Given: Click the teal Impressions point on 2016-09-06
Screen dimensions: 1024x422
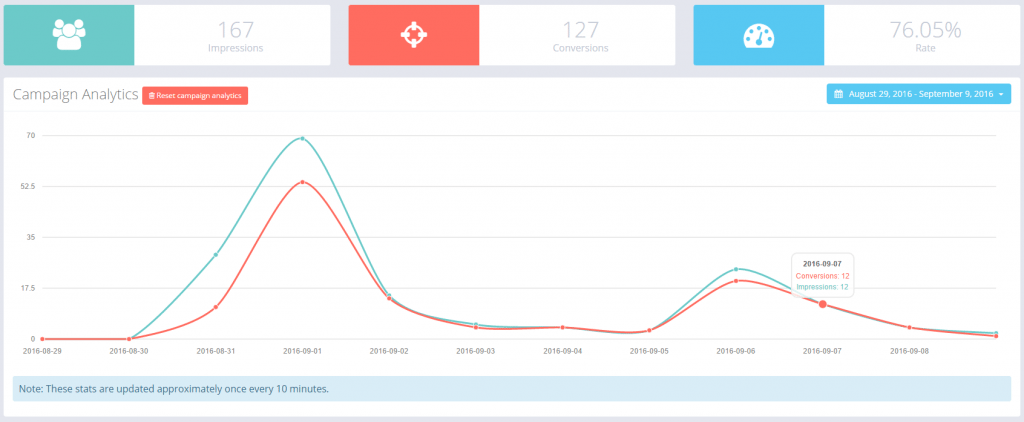Looking at the screenshot, I should tap(736, 269).
